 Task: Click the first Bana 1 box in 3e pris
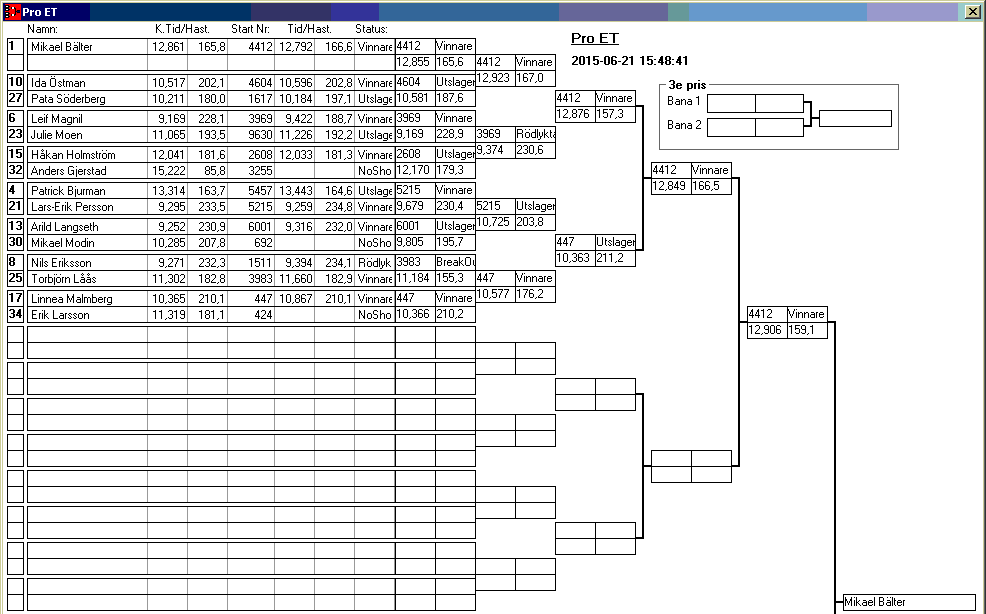tap(731, 104)
